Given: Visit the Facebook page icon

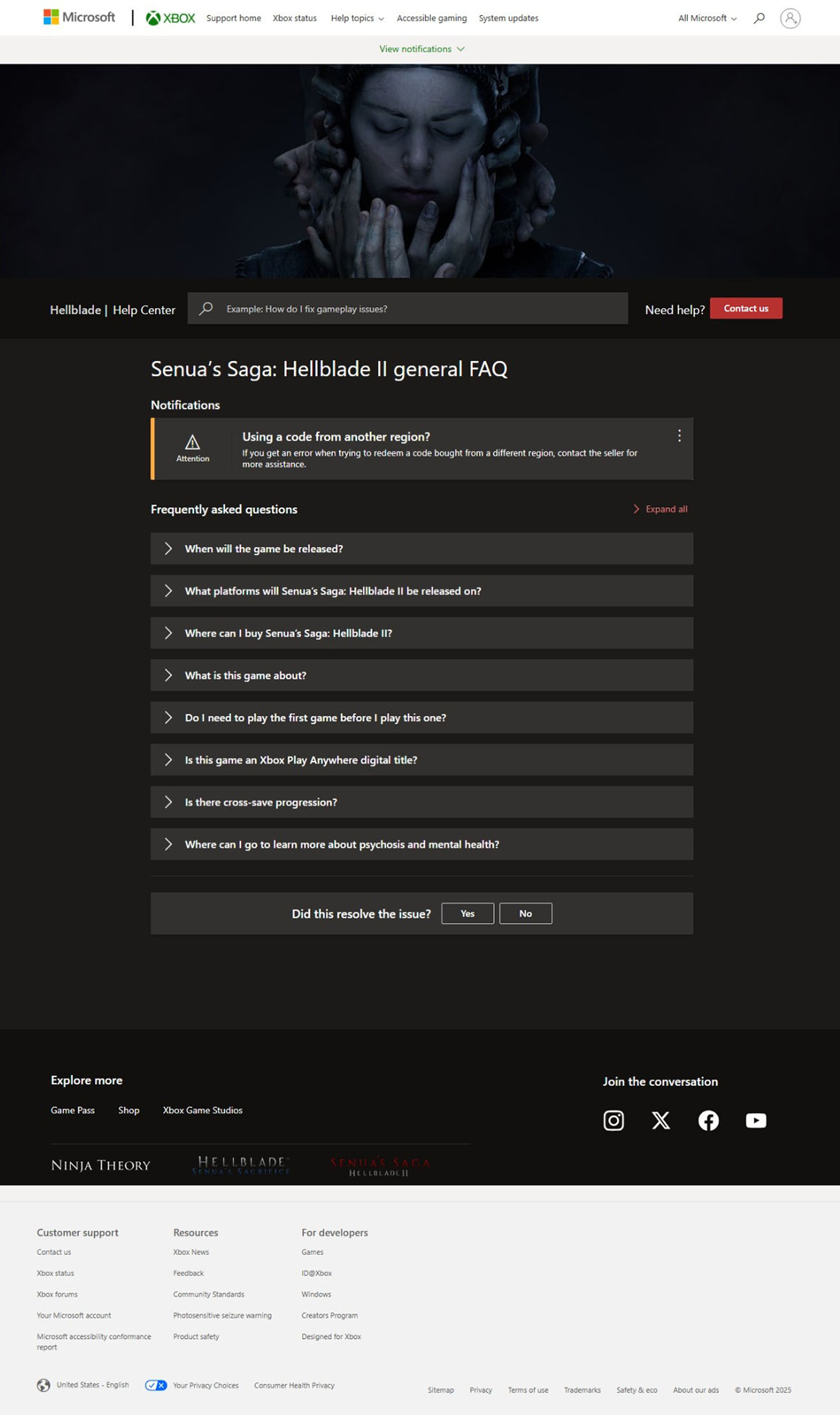Looking at the screenshot, I should [x=708, y=1120].
